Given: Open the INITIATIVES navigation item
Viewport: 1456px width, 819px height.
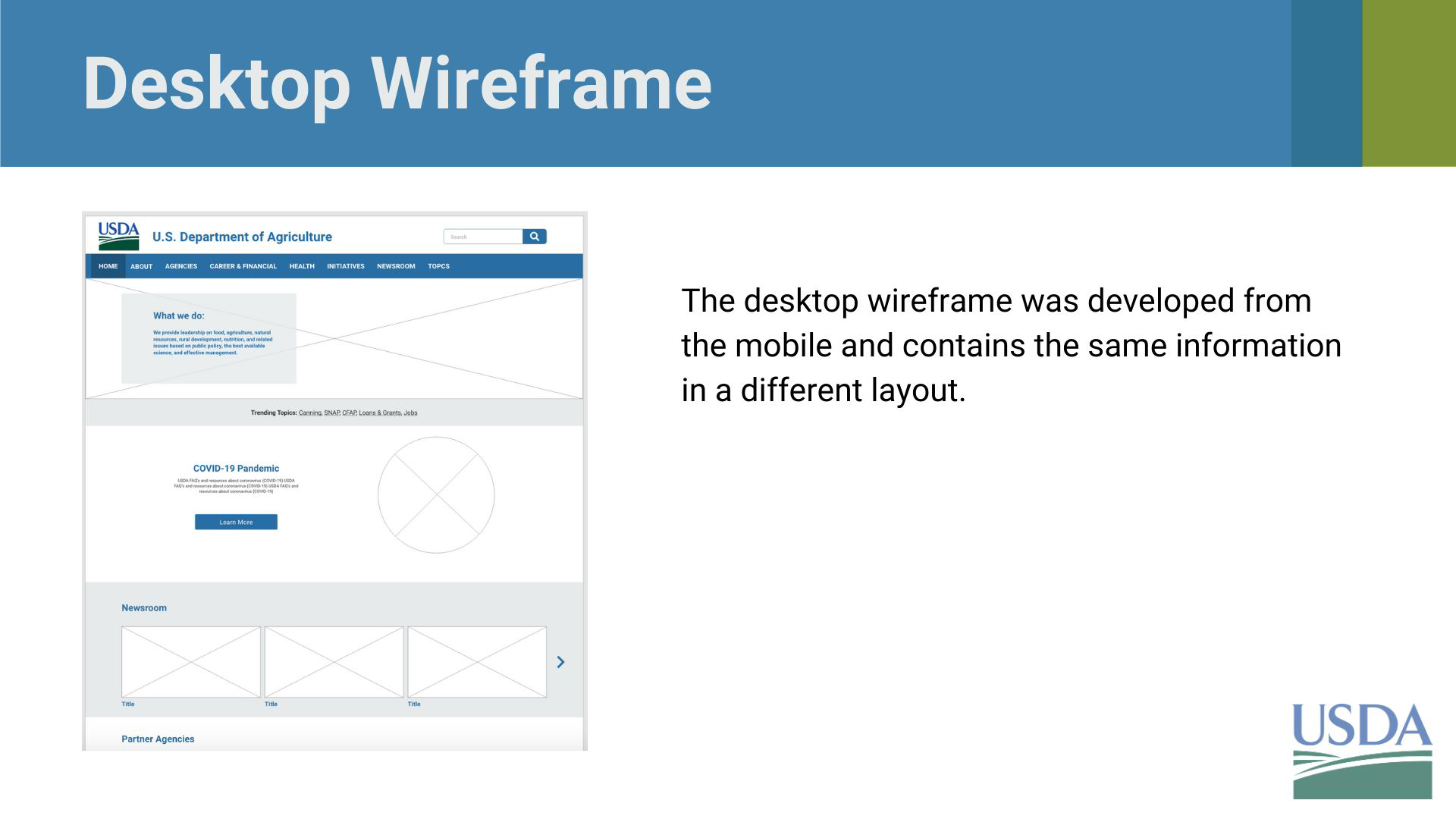Looking at the screenshot, I should click(346, 266).
